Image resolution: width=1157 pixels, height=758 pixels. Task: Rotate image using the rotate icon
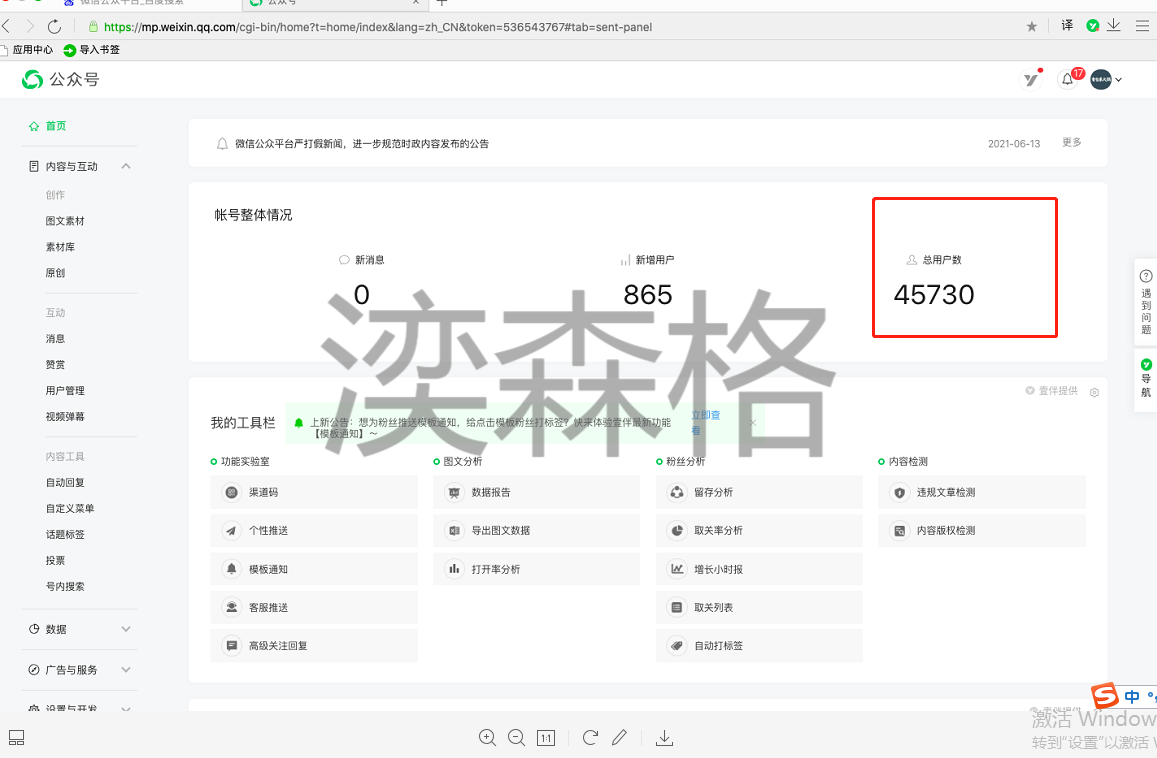click(590, 738)
